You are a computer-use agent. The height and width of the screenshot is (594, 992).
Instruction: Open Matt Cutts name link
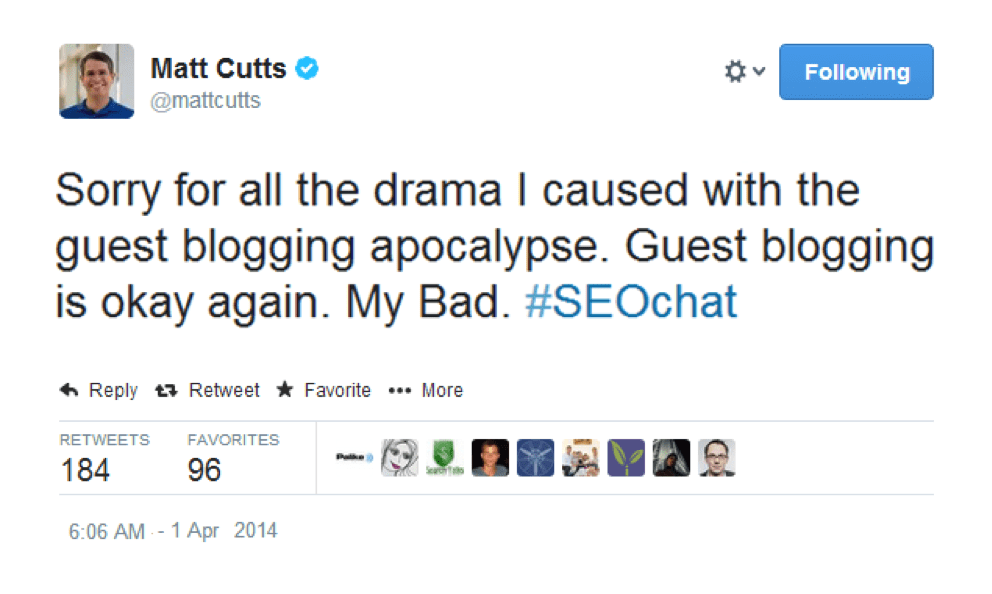point(218,69)
